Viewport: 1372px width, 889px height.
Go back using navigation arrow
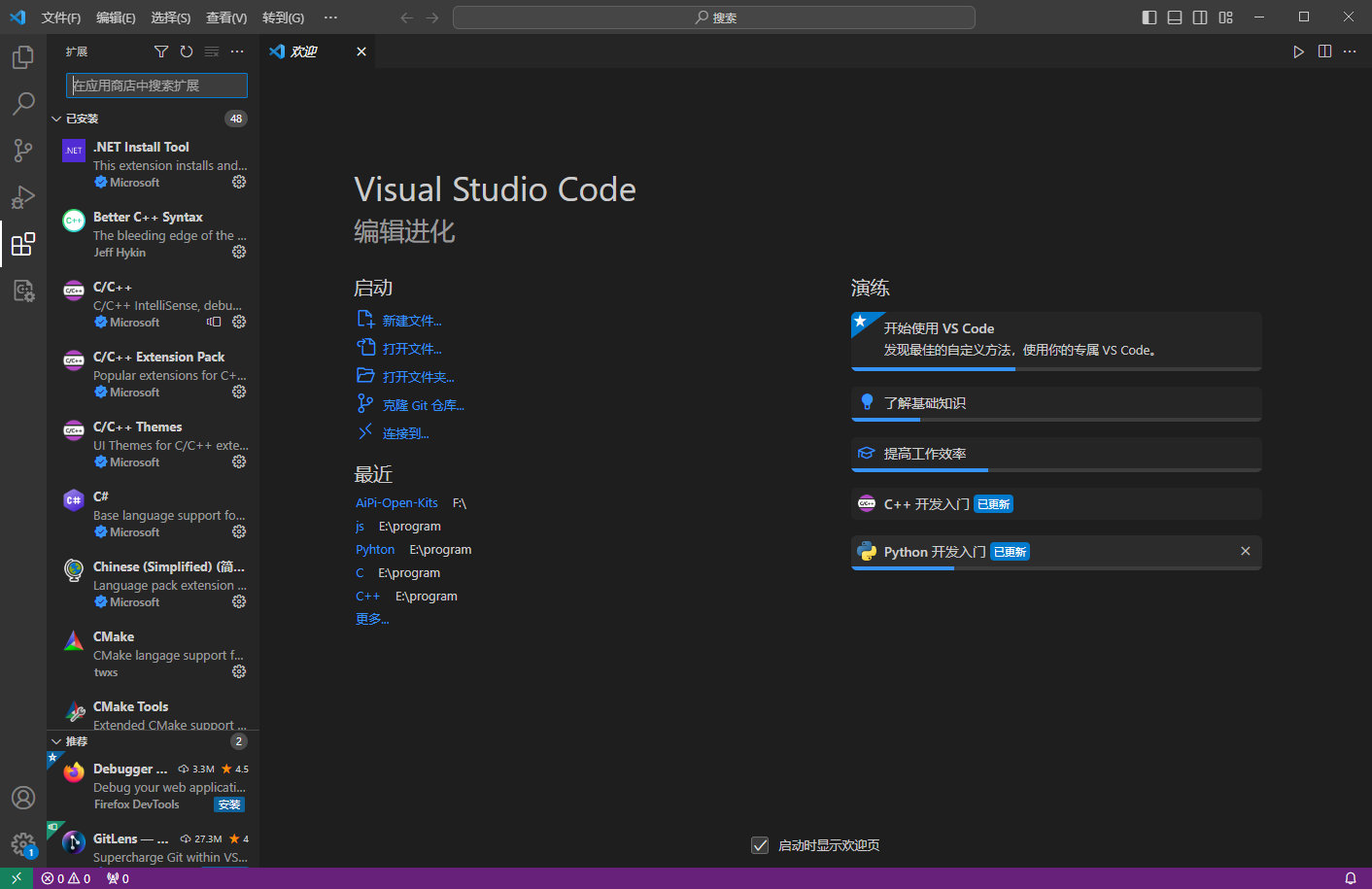[407, 17]
